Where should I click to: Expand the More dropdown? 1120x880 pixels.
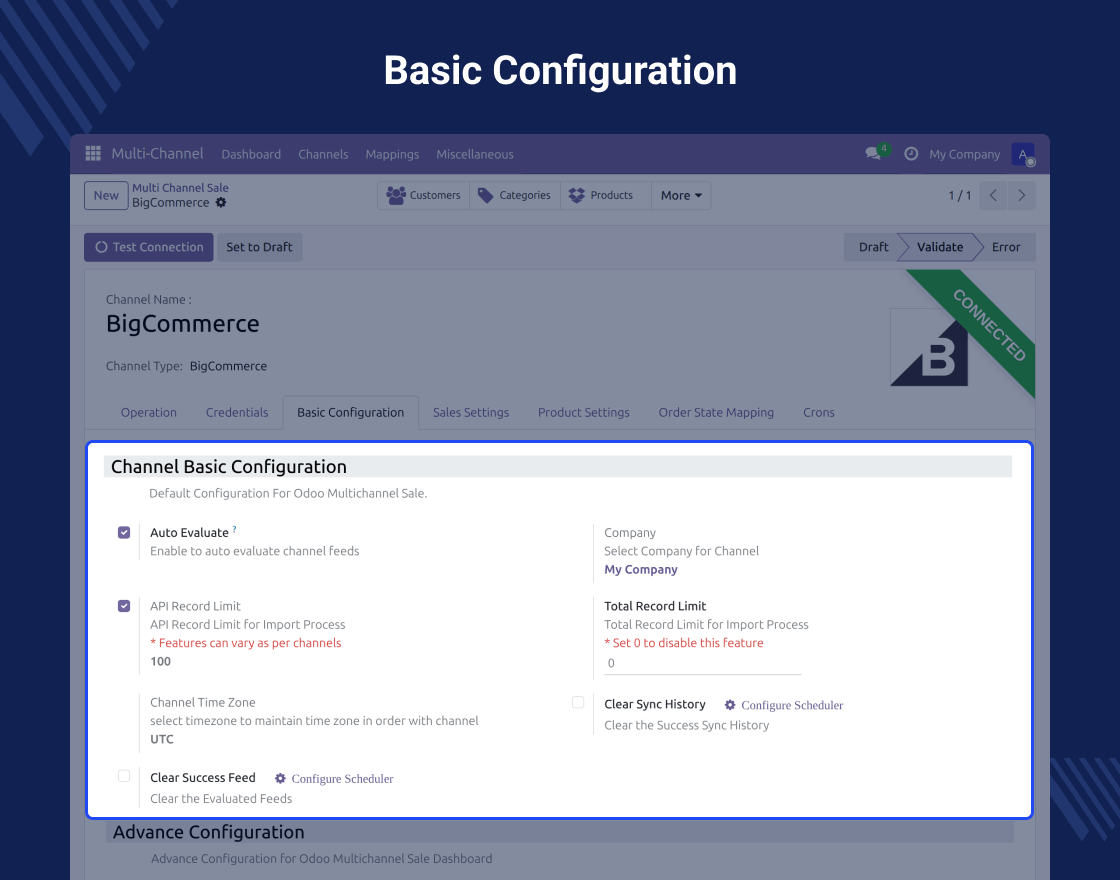pos(681,196)
